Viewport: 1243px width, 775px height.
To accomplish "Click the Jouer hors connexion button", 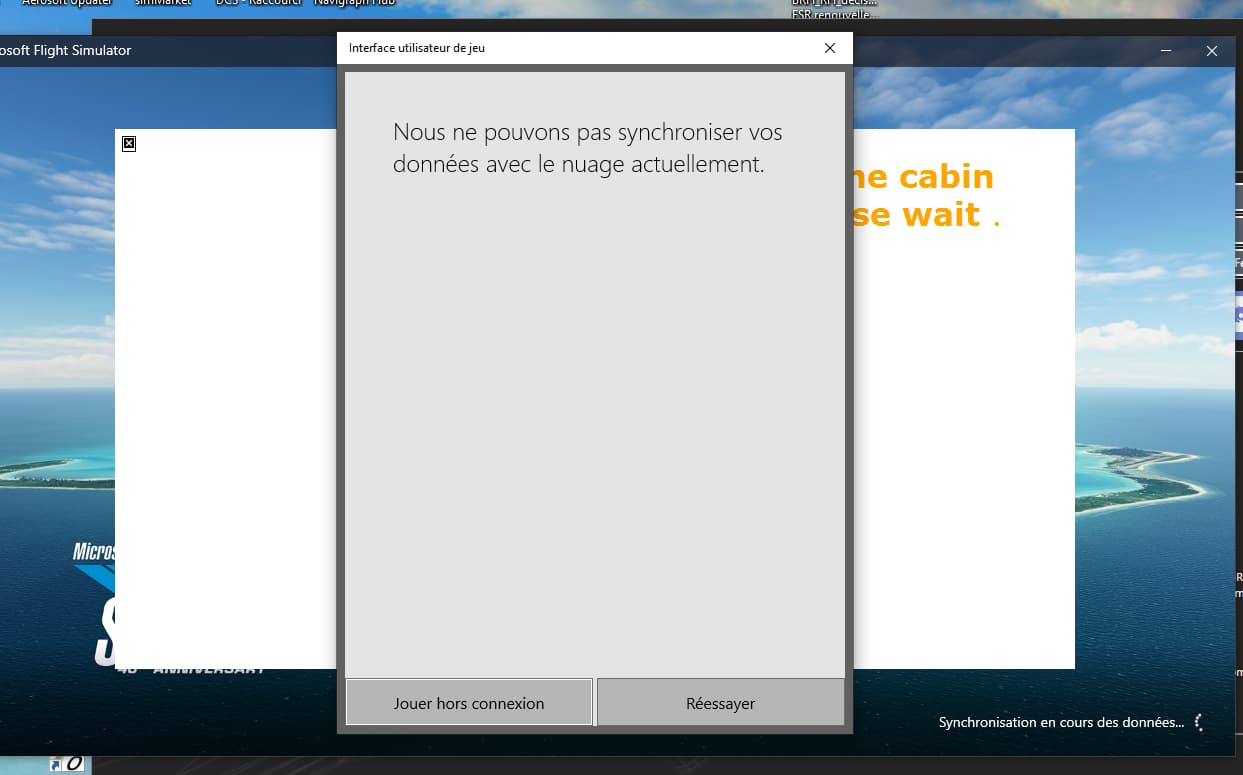I will (469, 703).
